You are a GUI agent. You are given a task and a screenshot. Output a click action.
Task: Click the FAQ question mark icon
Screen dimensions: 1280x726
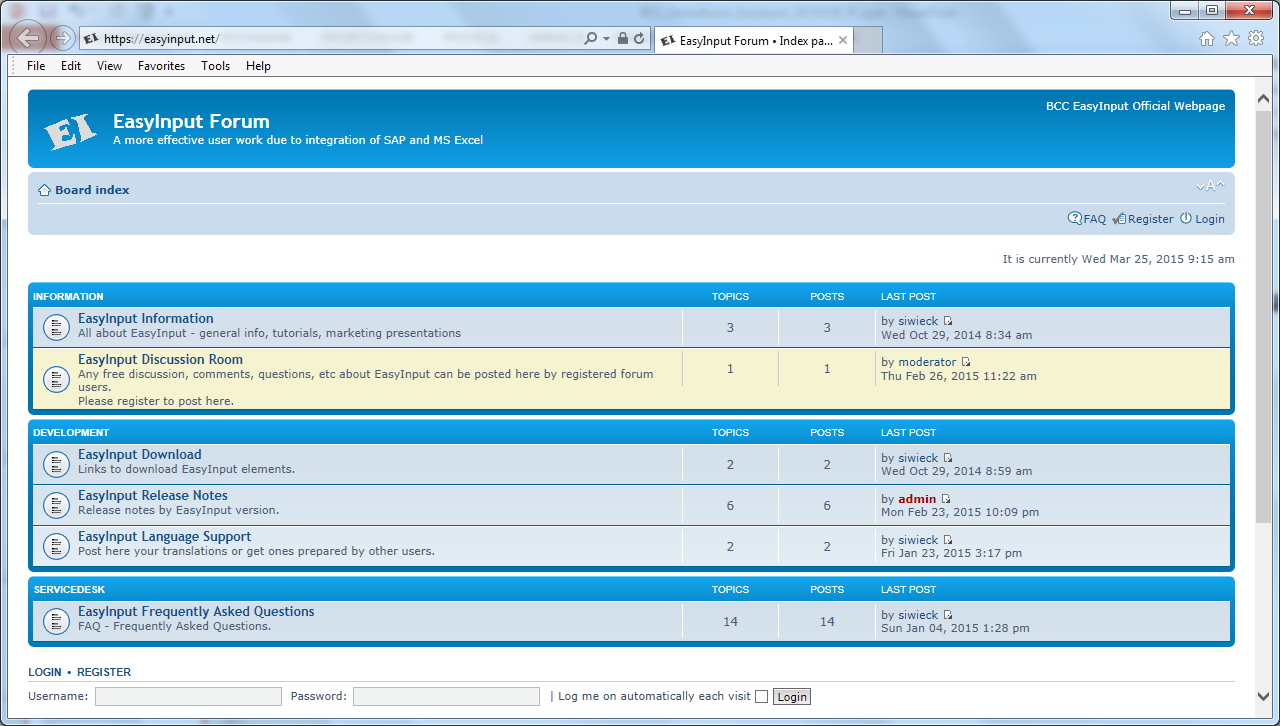tap(1075, 218)
